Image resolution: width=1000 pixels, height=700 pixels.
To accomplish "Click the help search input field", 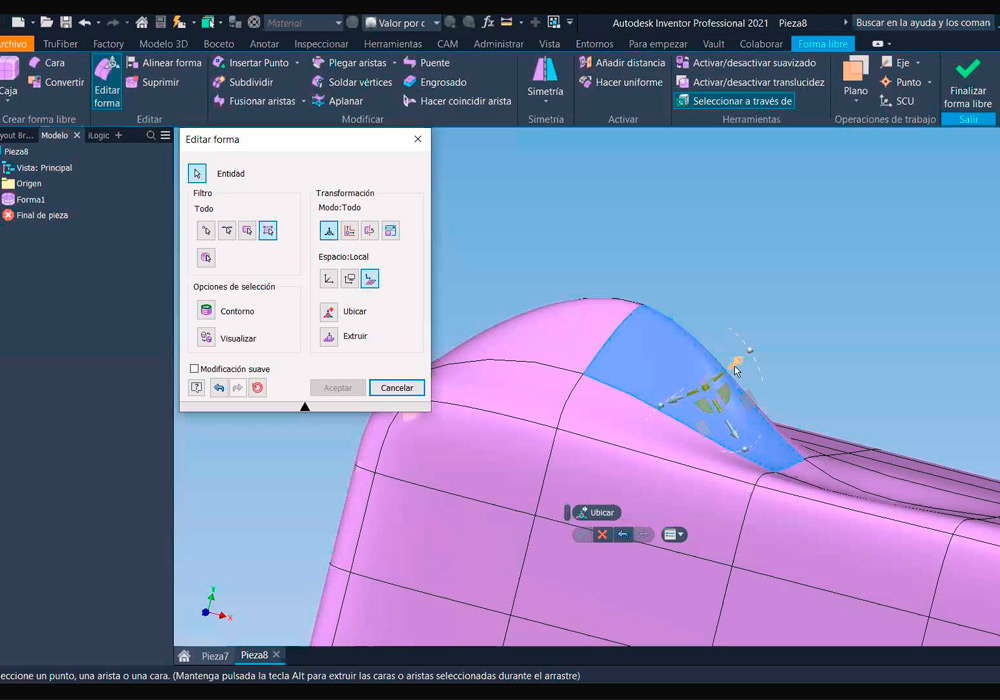I will pyautogui.click(x=922, y=22).
